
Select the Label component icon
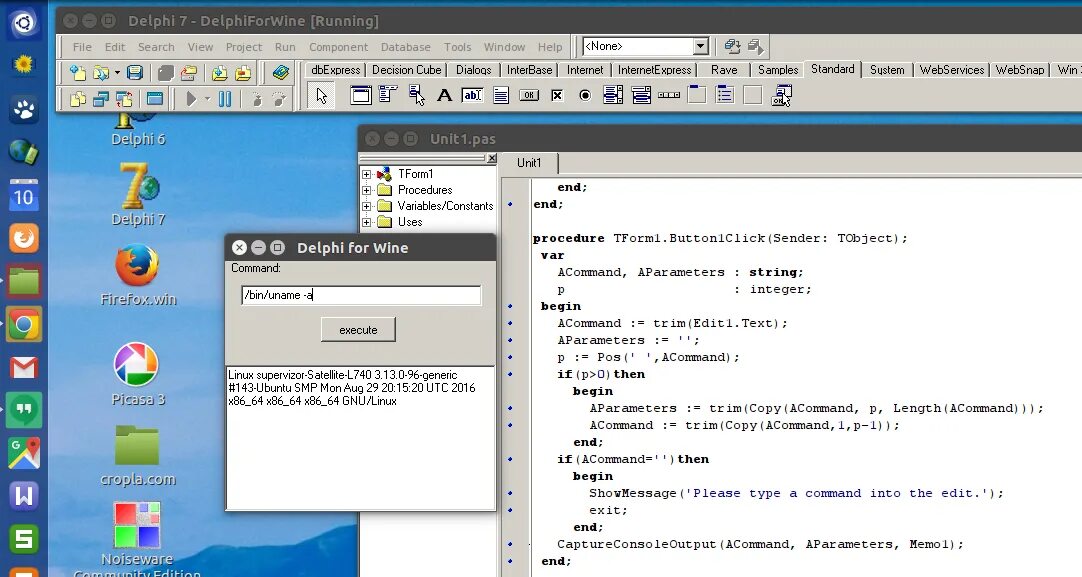click(444, 95)
